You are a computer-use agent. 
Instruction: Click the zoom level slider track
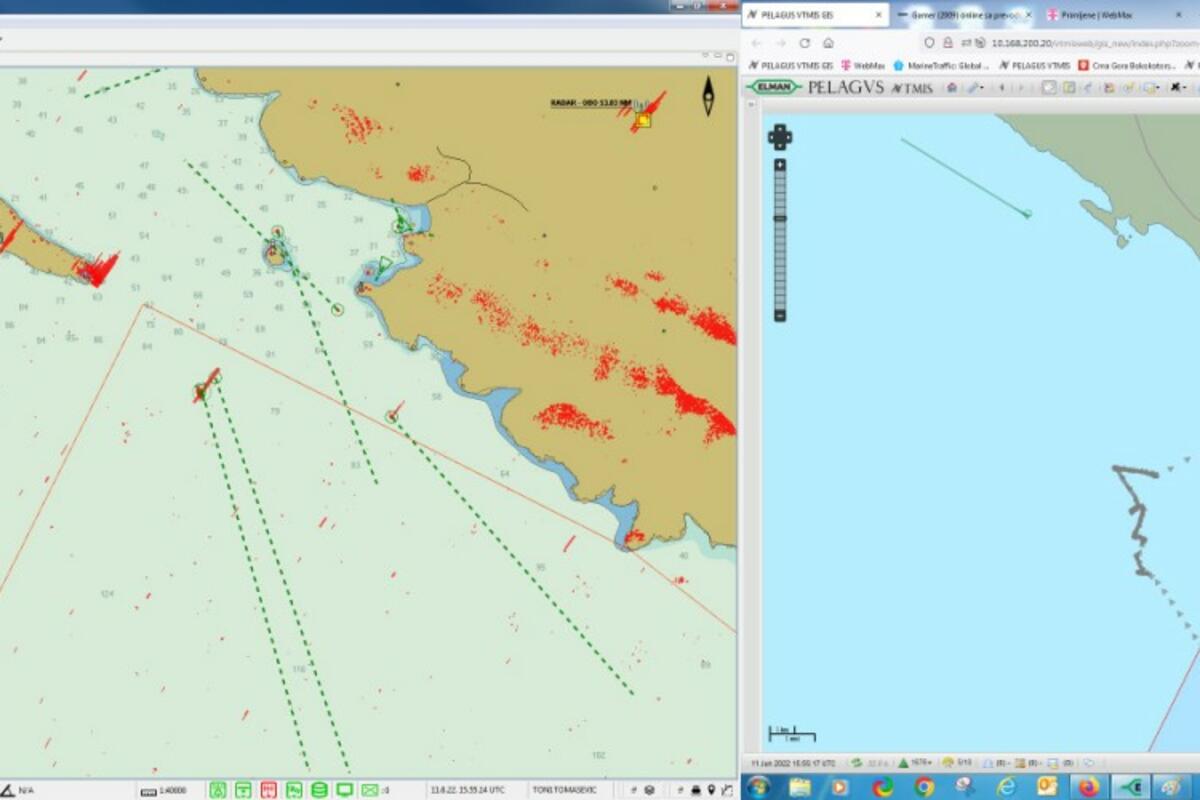coord(780,240)
